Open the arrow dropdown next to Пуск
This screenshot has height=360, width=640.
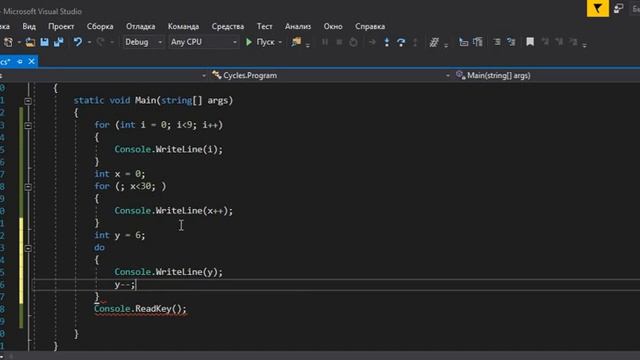pos(280,42)
